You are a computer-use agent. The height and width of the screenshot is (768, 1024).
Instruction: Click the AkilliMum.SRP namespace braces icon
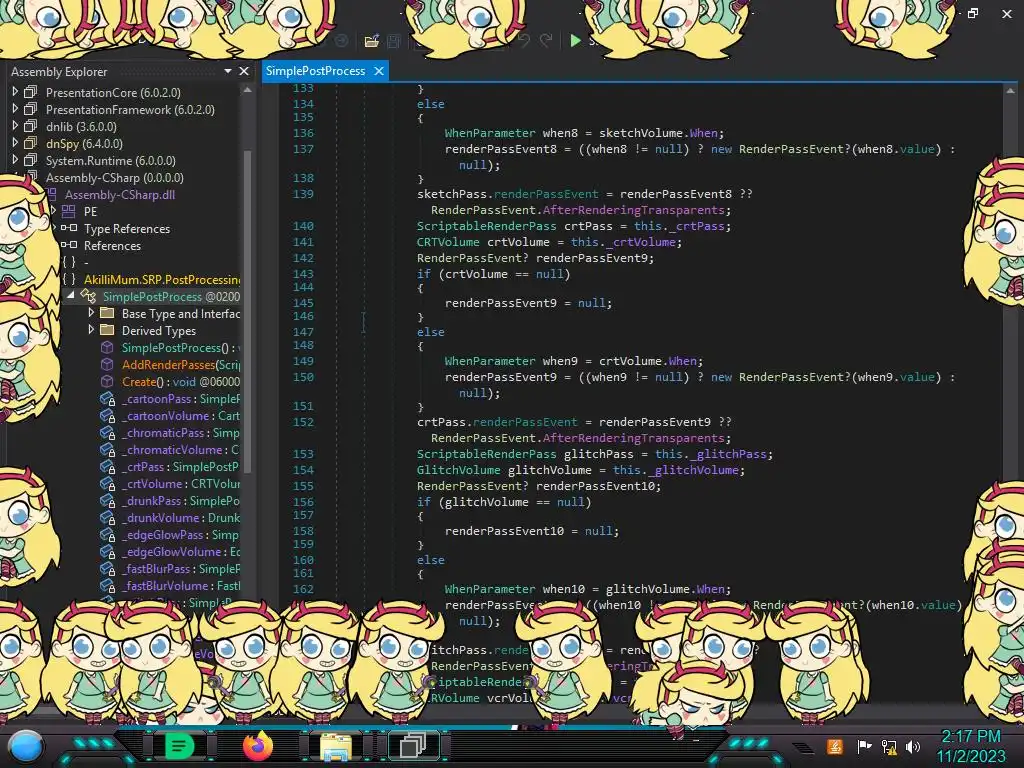tap(69, 279)
